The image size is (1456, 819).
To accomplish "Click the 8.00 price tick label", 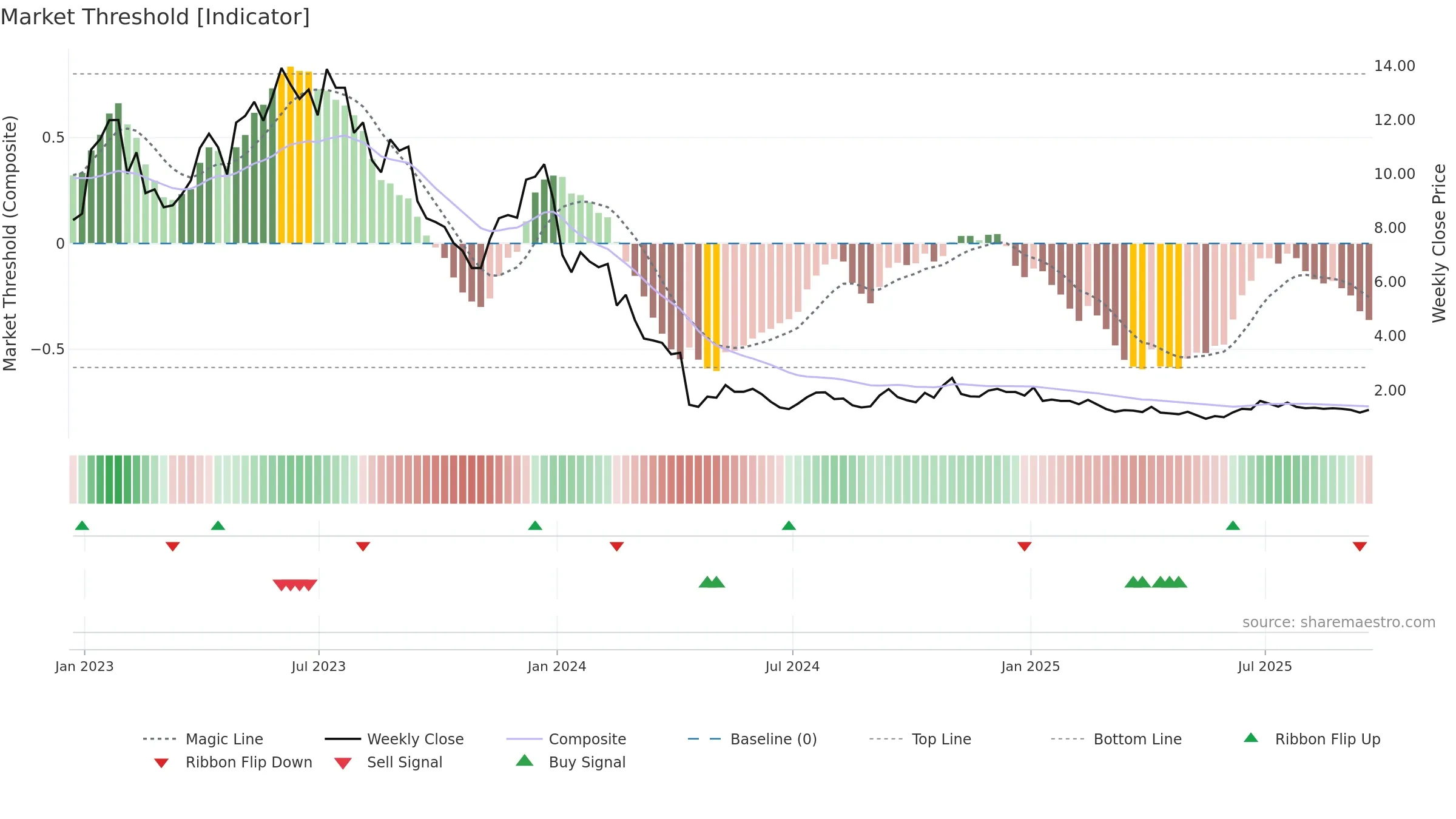I will coord(1390,228).
